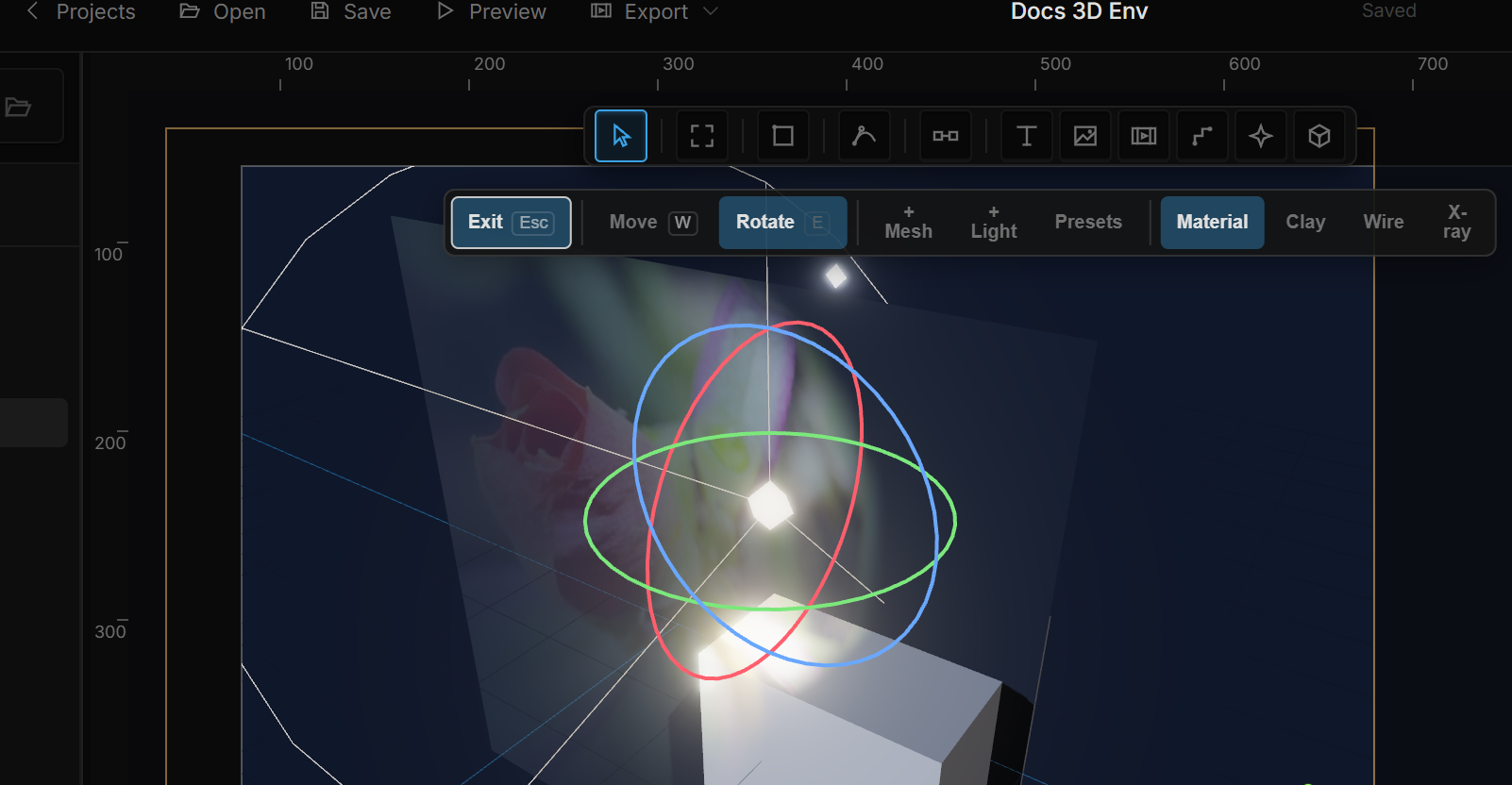
Task: Select the frame tool icon
Action: (x=702, y=136)
